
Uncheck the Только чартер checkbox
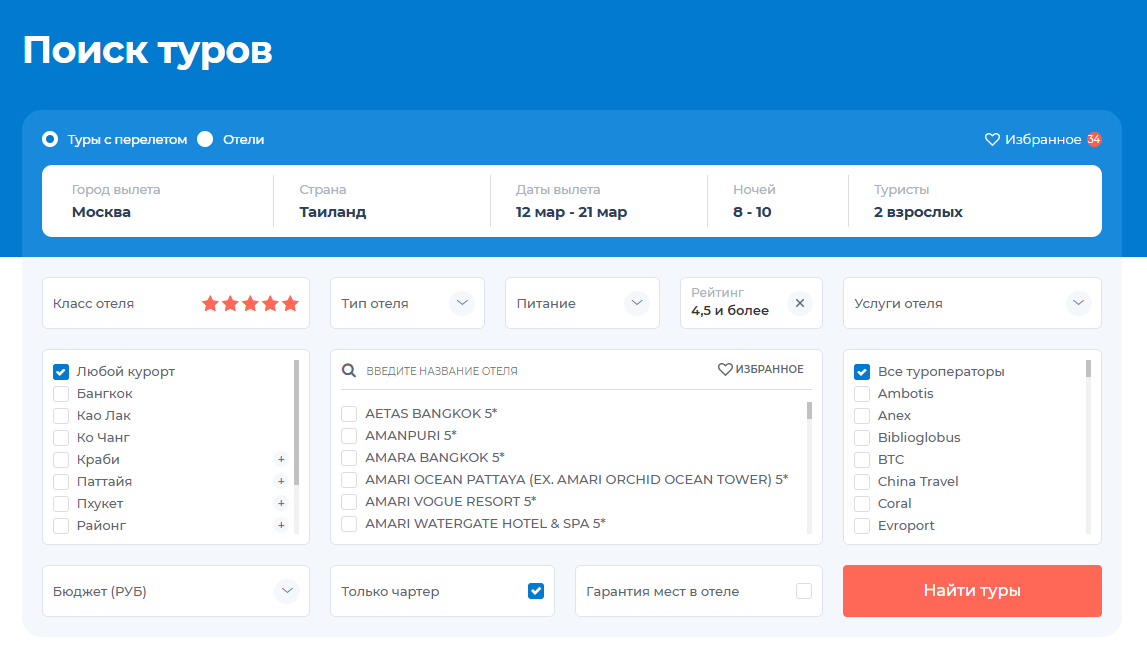coord(535,591)
